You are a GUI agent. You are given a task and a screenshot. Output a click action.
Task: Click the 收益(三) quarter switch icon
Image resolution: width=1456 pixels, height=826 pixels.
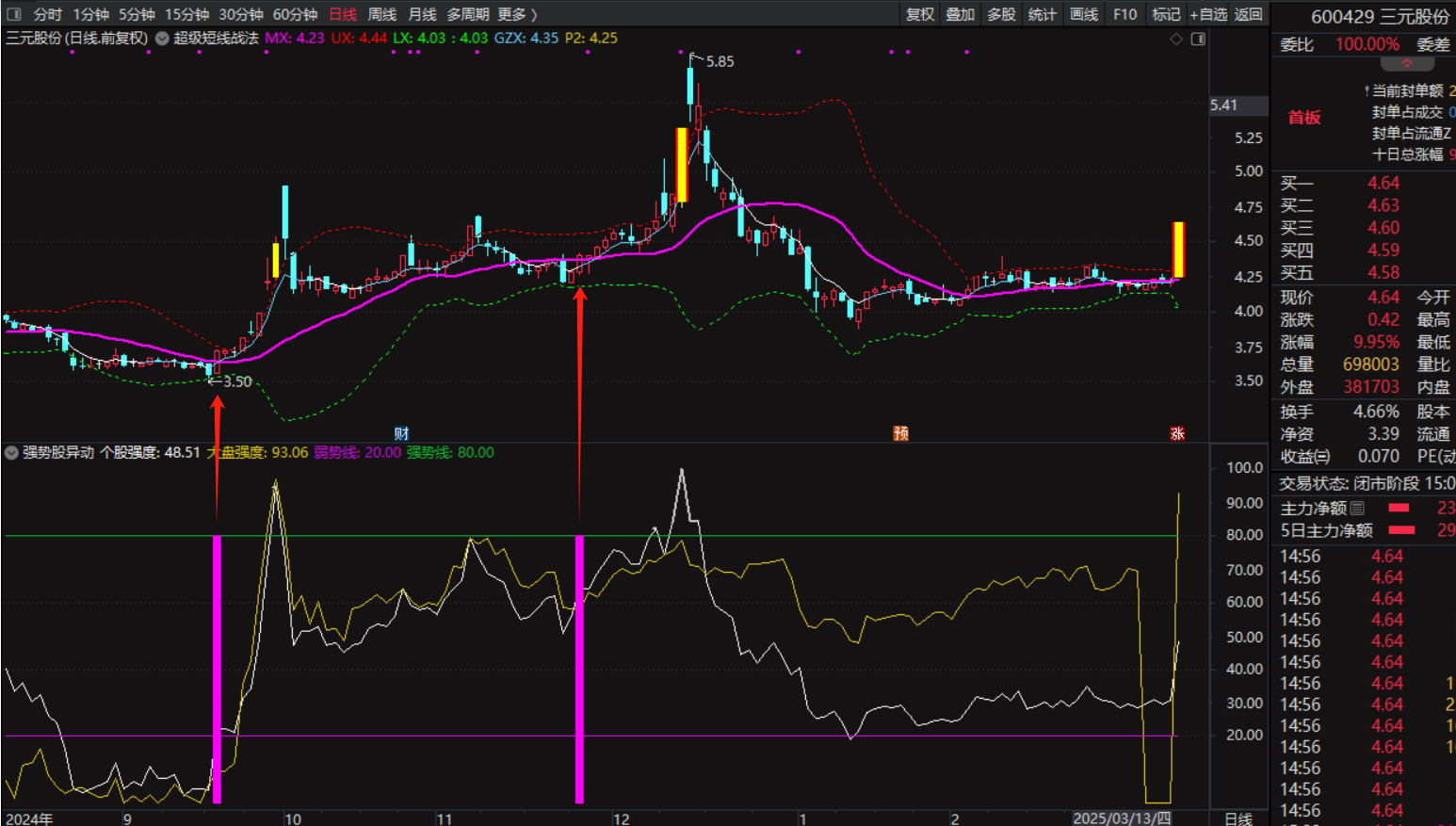pyautogui.click(x=1322, y=457)
